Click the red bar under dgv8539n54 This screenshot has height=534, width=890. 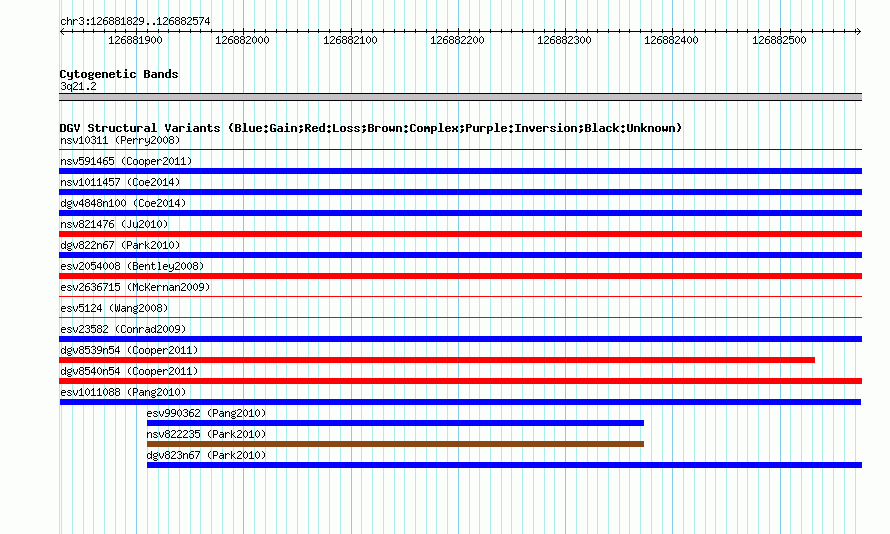[x=437, y=360]
